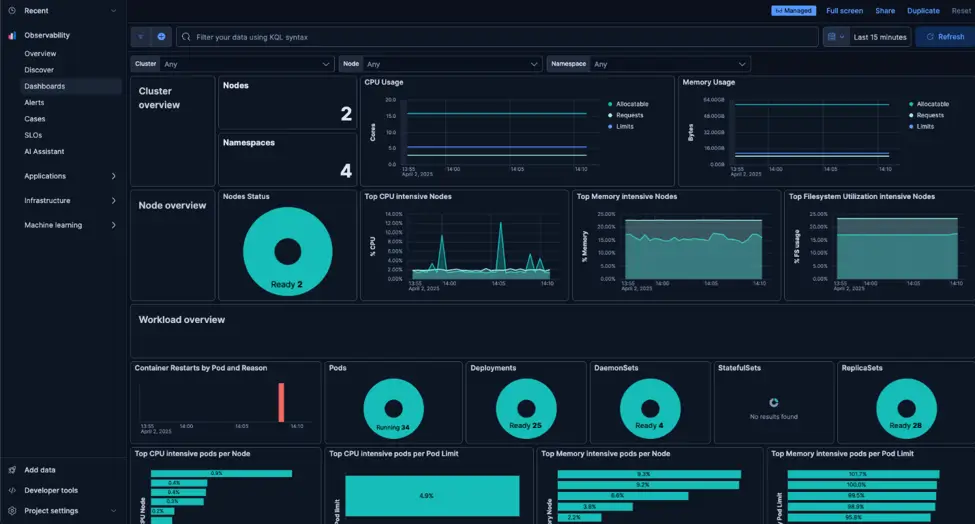The width and height of the screenshot is (975, 524).
Task: Click No results found in StatefulSets
Action: tap(774, 416)
